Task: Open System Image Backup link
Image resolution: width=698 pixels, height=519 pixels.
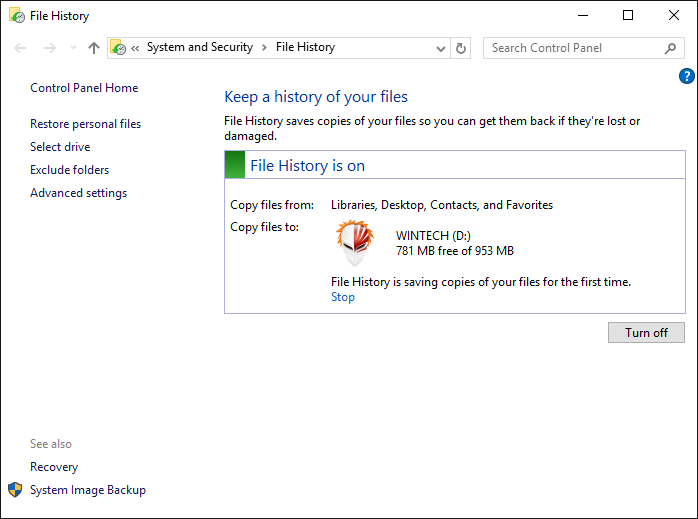Action: 88,490
